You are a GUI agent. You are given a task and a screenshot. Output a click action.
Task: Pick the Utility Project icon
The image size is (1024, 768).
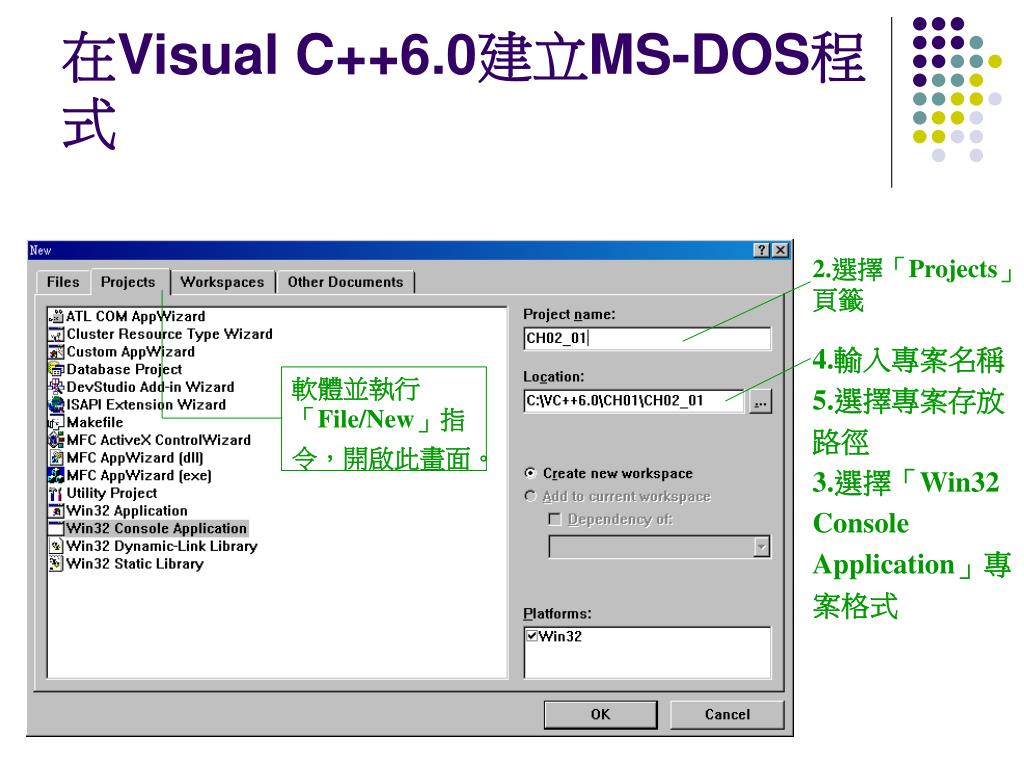click(57, 493)
